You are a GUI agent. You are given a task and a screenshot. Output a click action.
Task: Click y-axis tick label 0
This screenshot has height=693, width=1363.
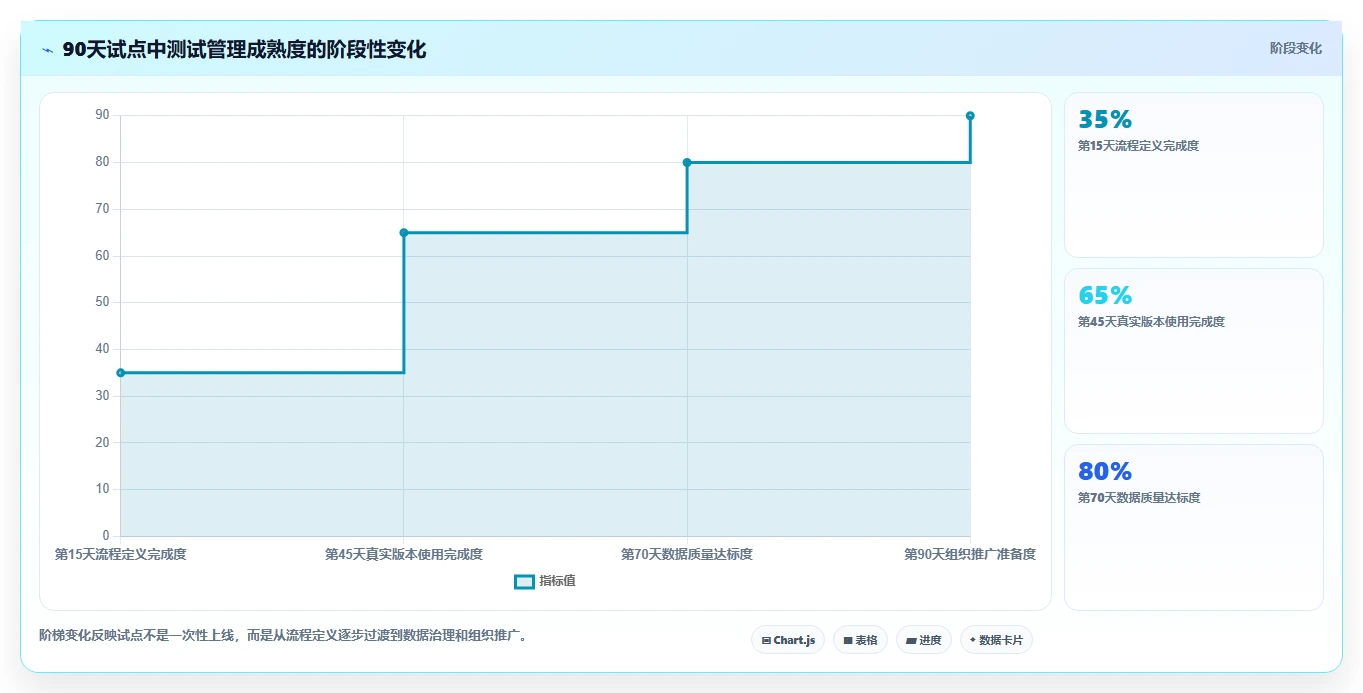click(106, 536)
